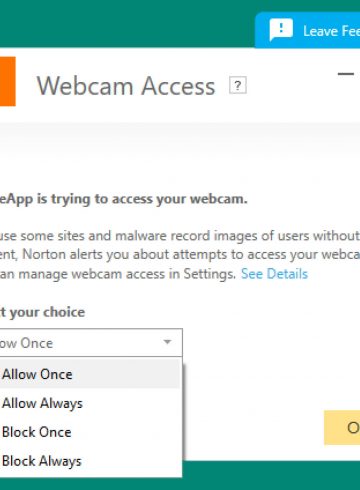
Task: Open help via the question mark icon
Action: [238, 86]
